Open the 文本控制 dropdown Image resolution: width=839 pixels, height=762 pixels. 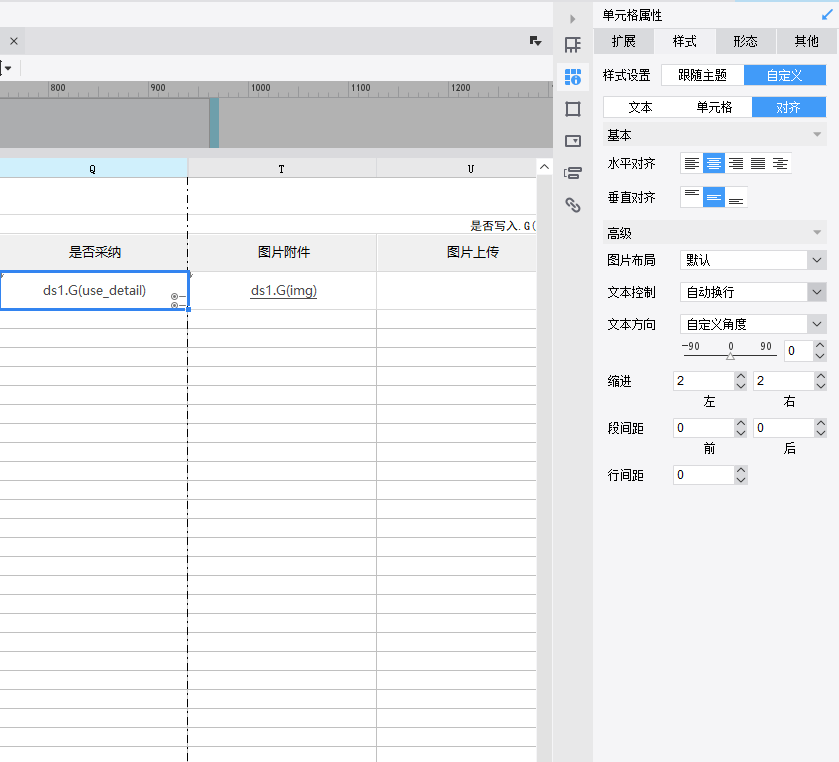[816, 292]
